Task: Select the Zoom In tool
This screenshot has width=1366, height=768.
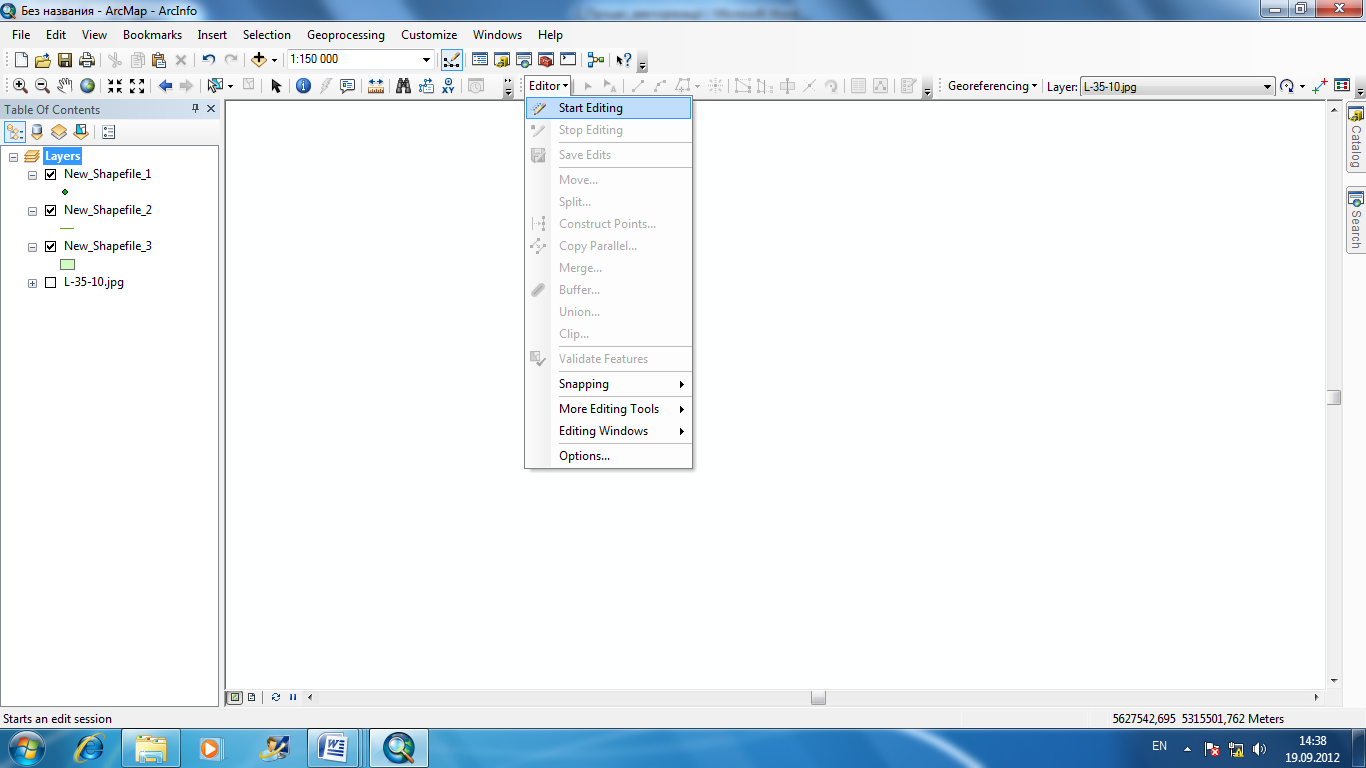Action: click(20, 86)
